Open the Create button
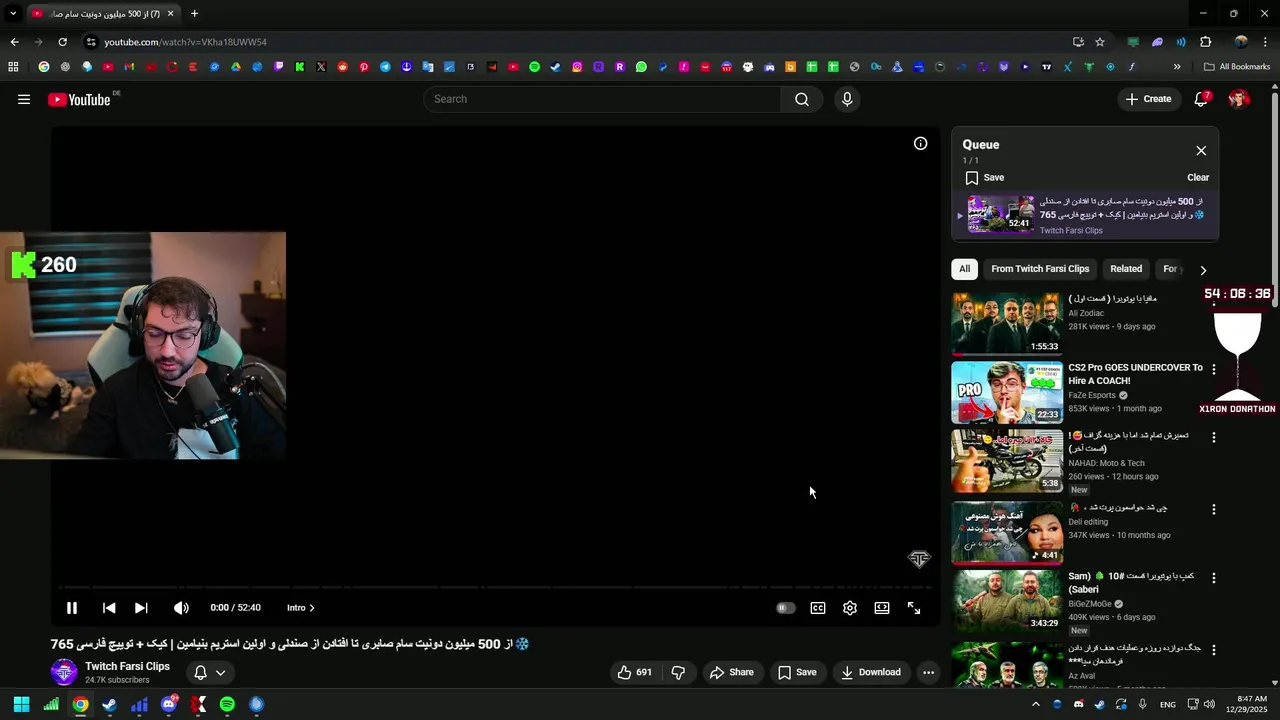Image resolution: width=1280 pixels, height=720 pixels. pos(1148,99)
